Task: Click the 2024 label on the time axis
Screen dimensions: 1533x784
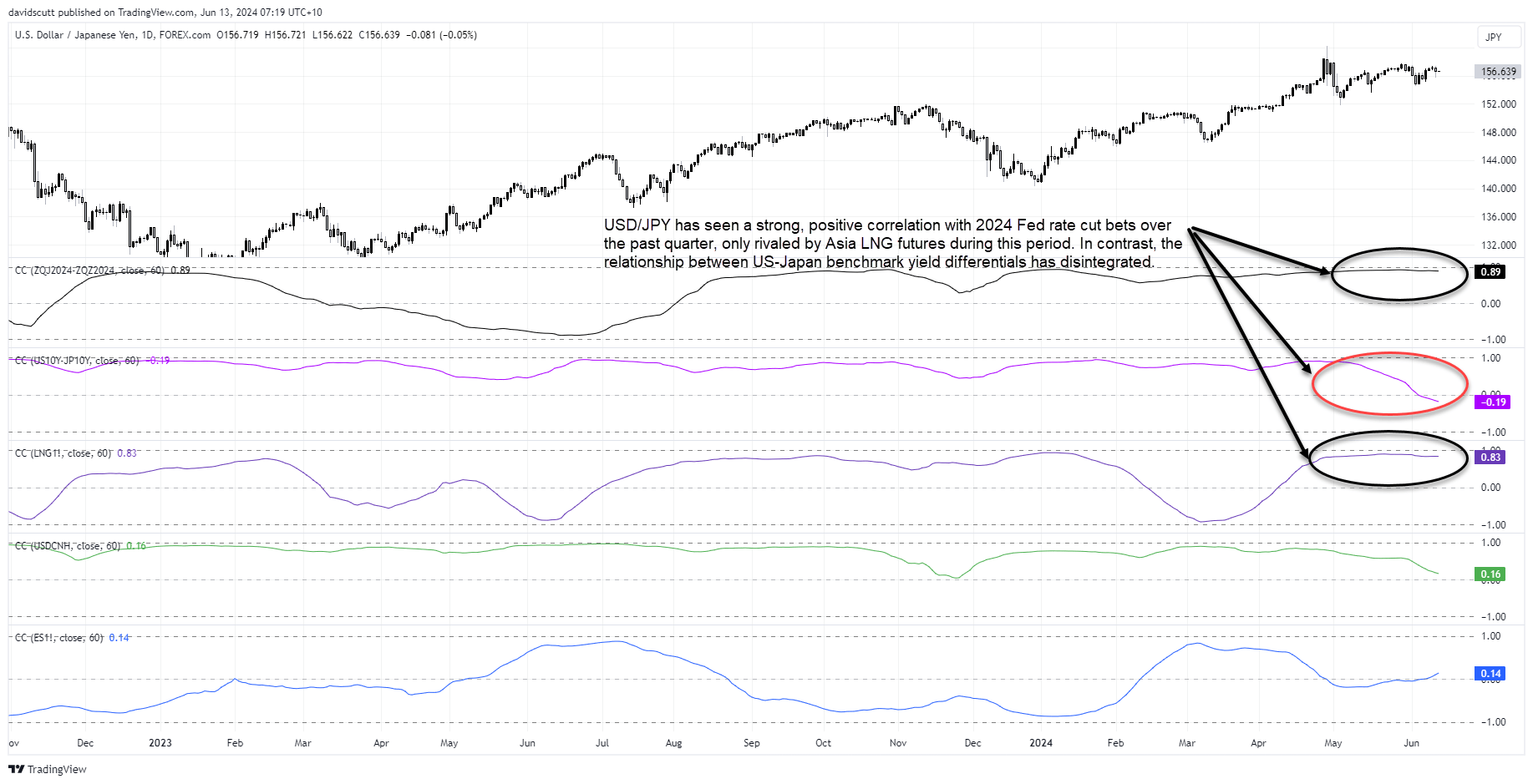Action: (1041, 743)
